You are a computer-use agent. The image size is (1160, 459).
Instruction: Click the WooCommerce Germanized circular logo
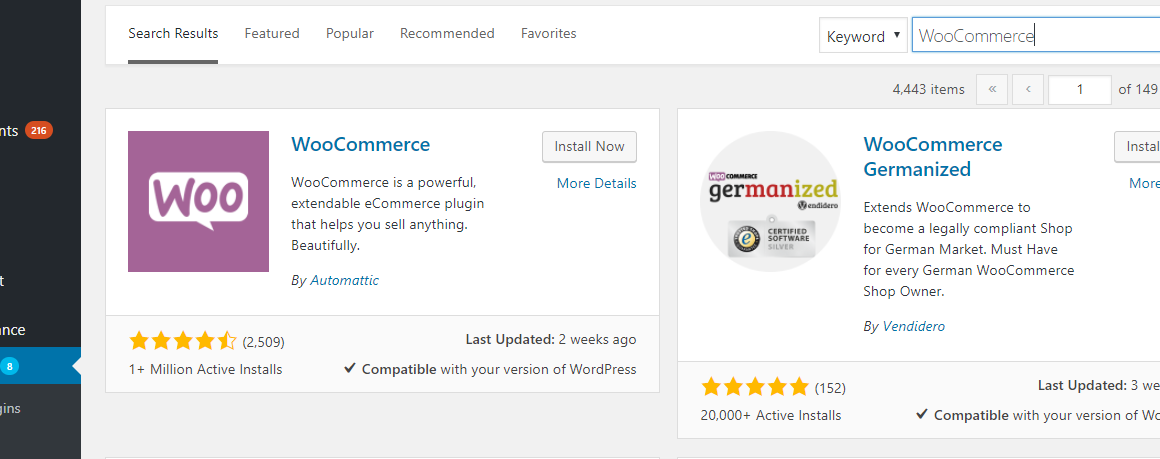click(770, 201)
